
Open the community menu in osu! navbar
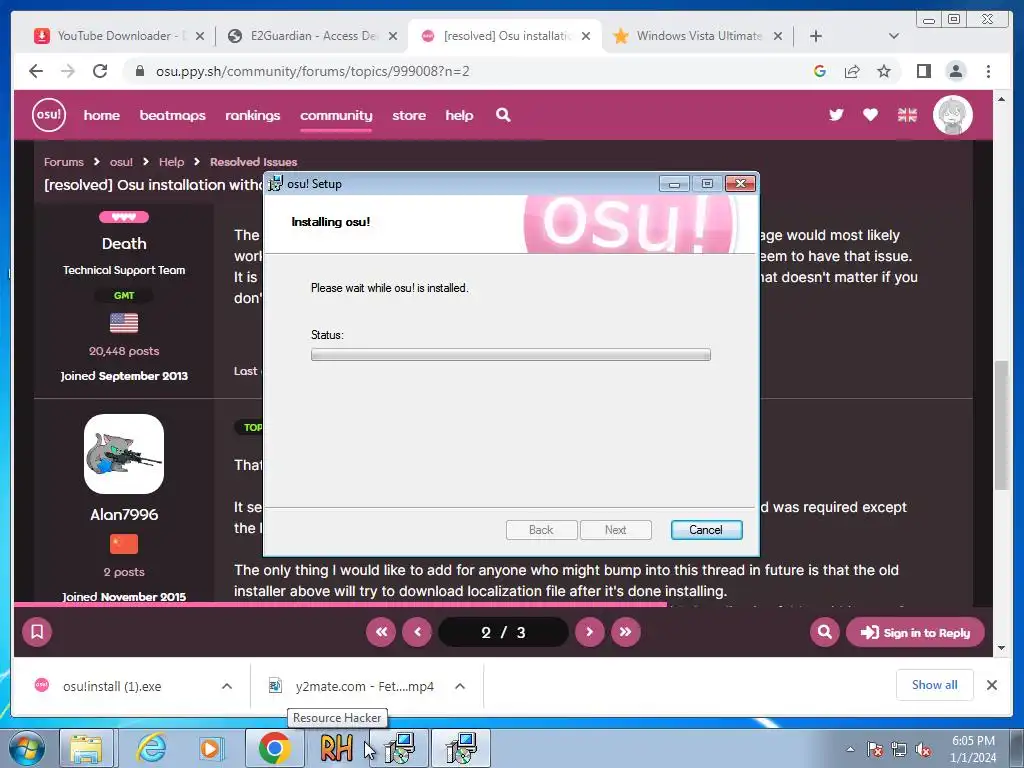click(x=336, y=115)
